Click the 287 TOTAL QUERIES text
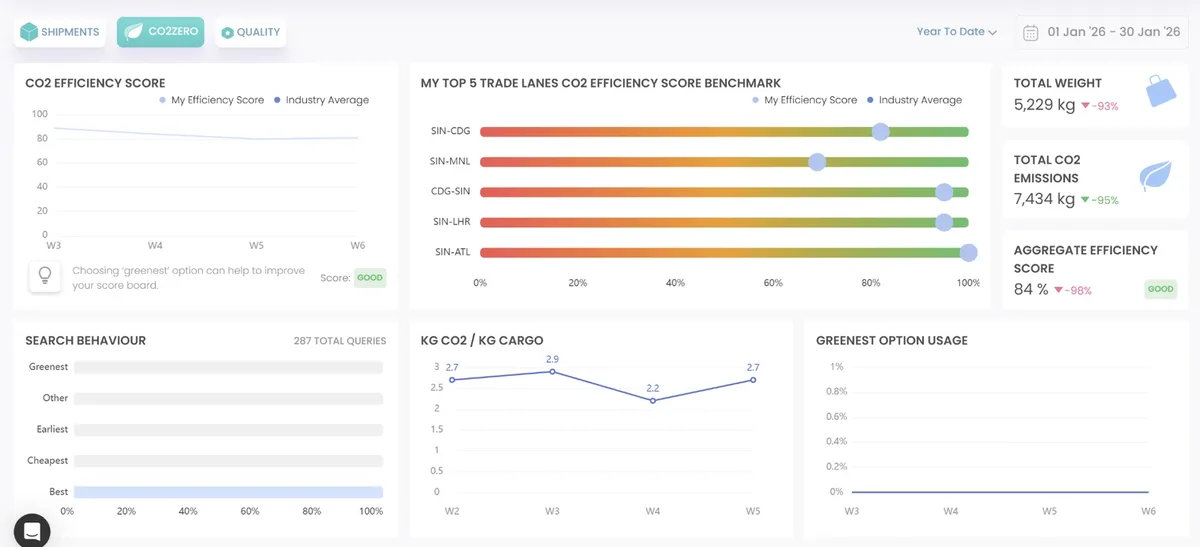Image resolution: width=1200 pixels, height=547 pixels. tap(340, 341)
